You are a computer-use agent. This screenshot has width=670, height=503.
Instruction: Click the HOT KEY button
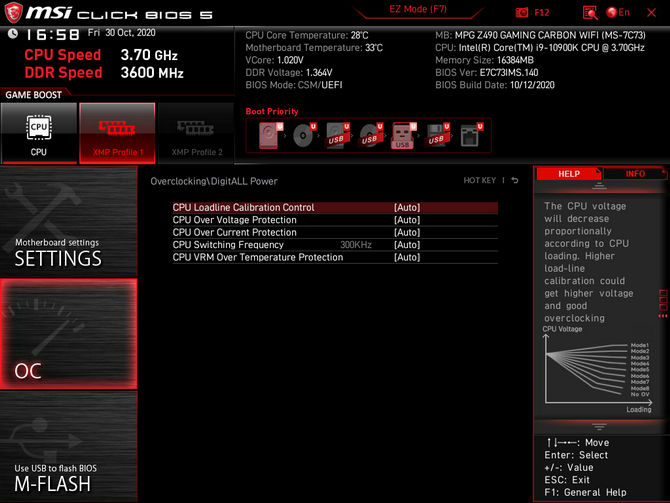point(479,181)
